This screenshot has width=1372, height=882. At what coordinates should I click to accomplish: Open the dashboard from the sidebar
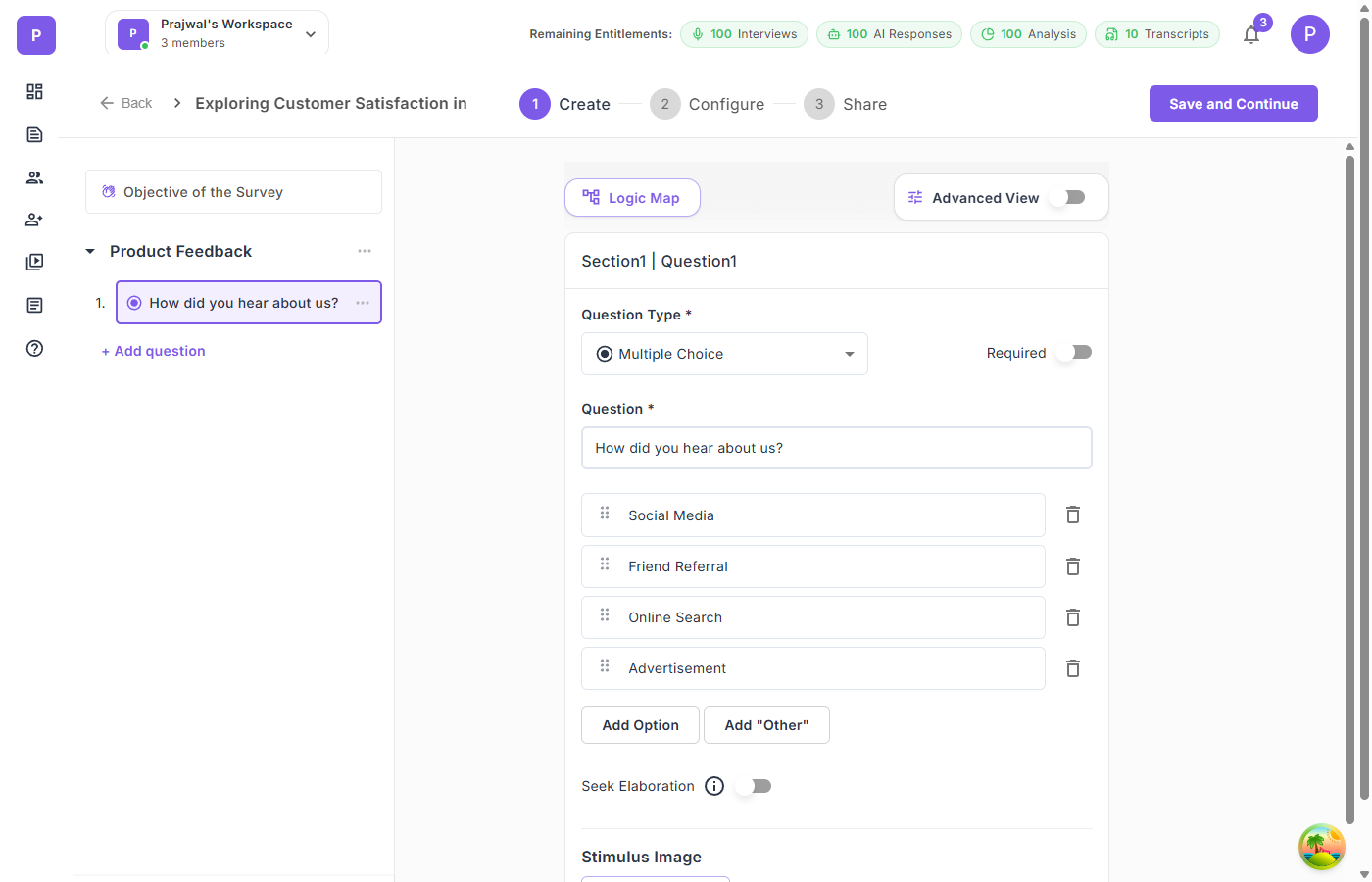(34, 90)
